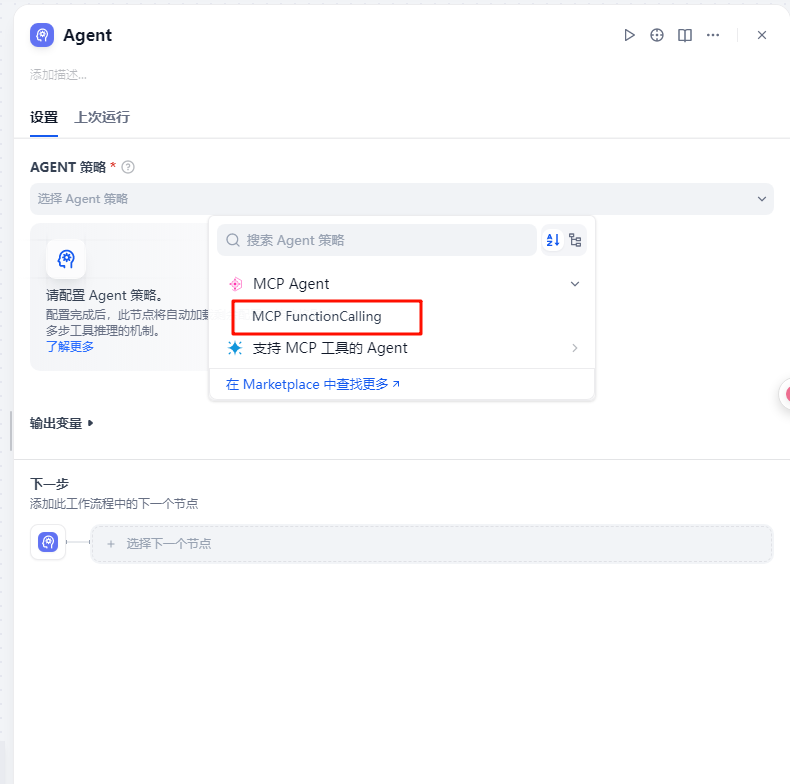Click the crosshair locate-node icon
Image resolution: width=790 pixels, height=784 pixels.
pos(657,35)
